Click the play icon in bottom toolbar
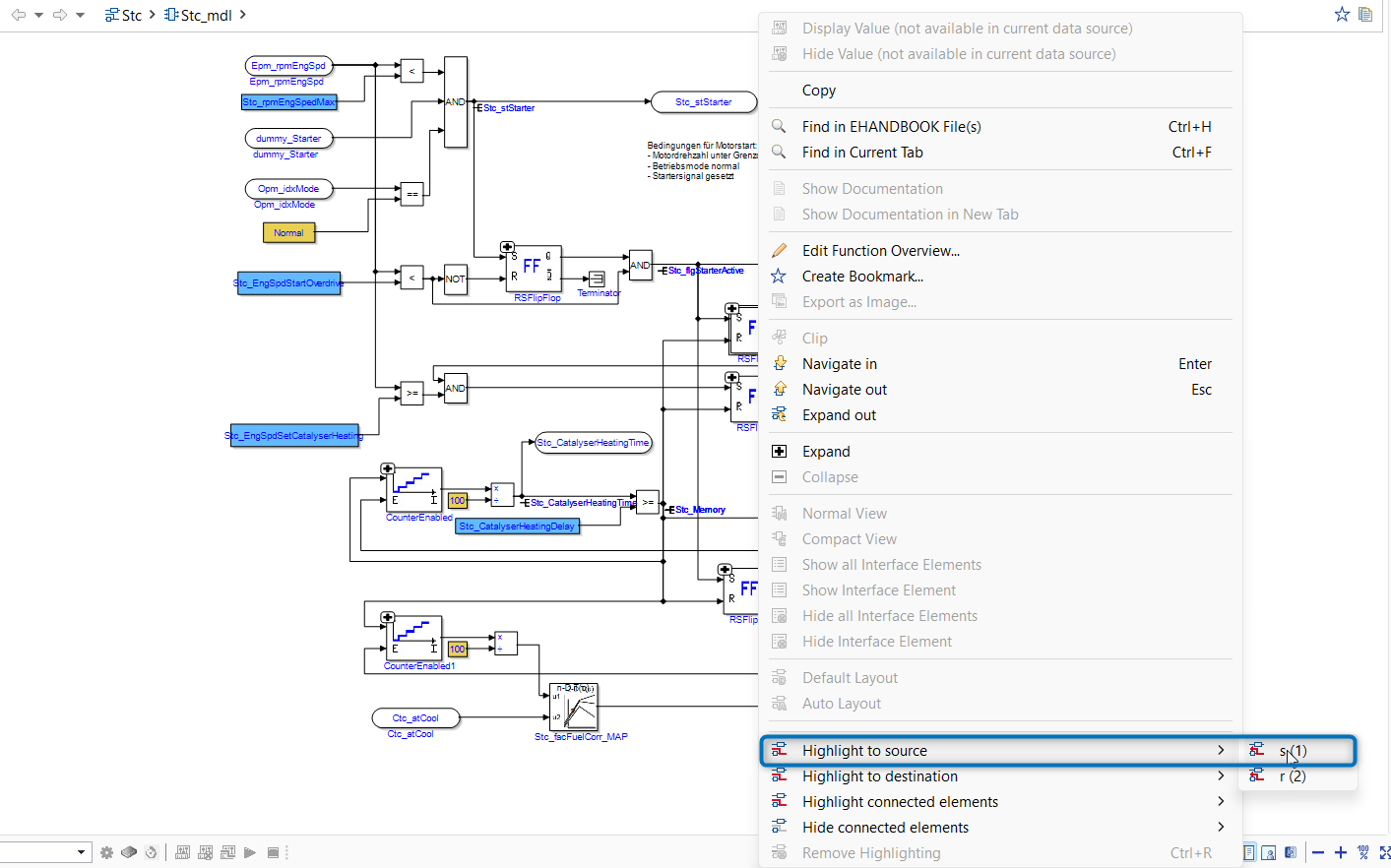The height and width of the screenshot is (868, 1391). click(250, 852)
